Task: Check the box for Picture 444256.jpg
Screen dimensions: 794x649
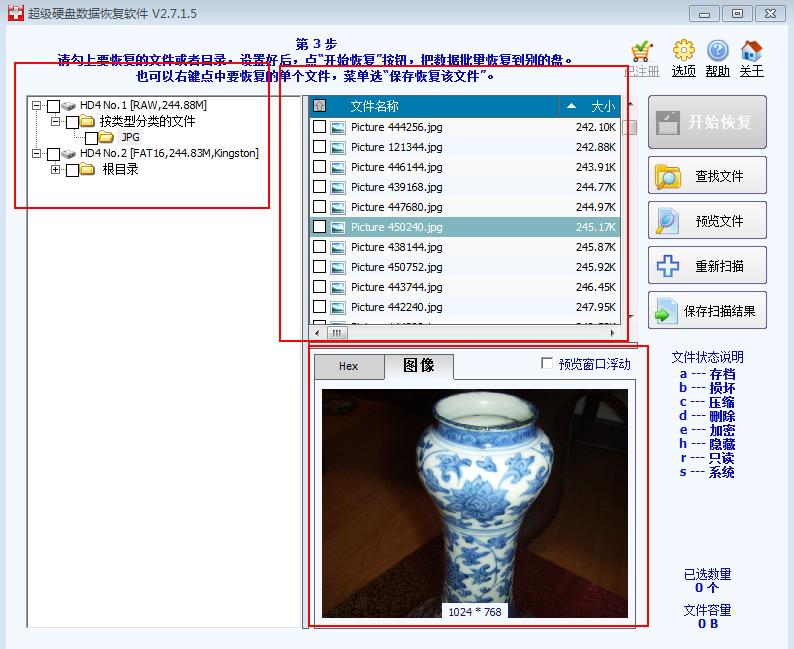Action: [x=320, y=127]
